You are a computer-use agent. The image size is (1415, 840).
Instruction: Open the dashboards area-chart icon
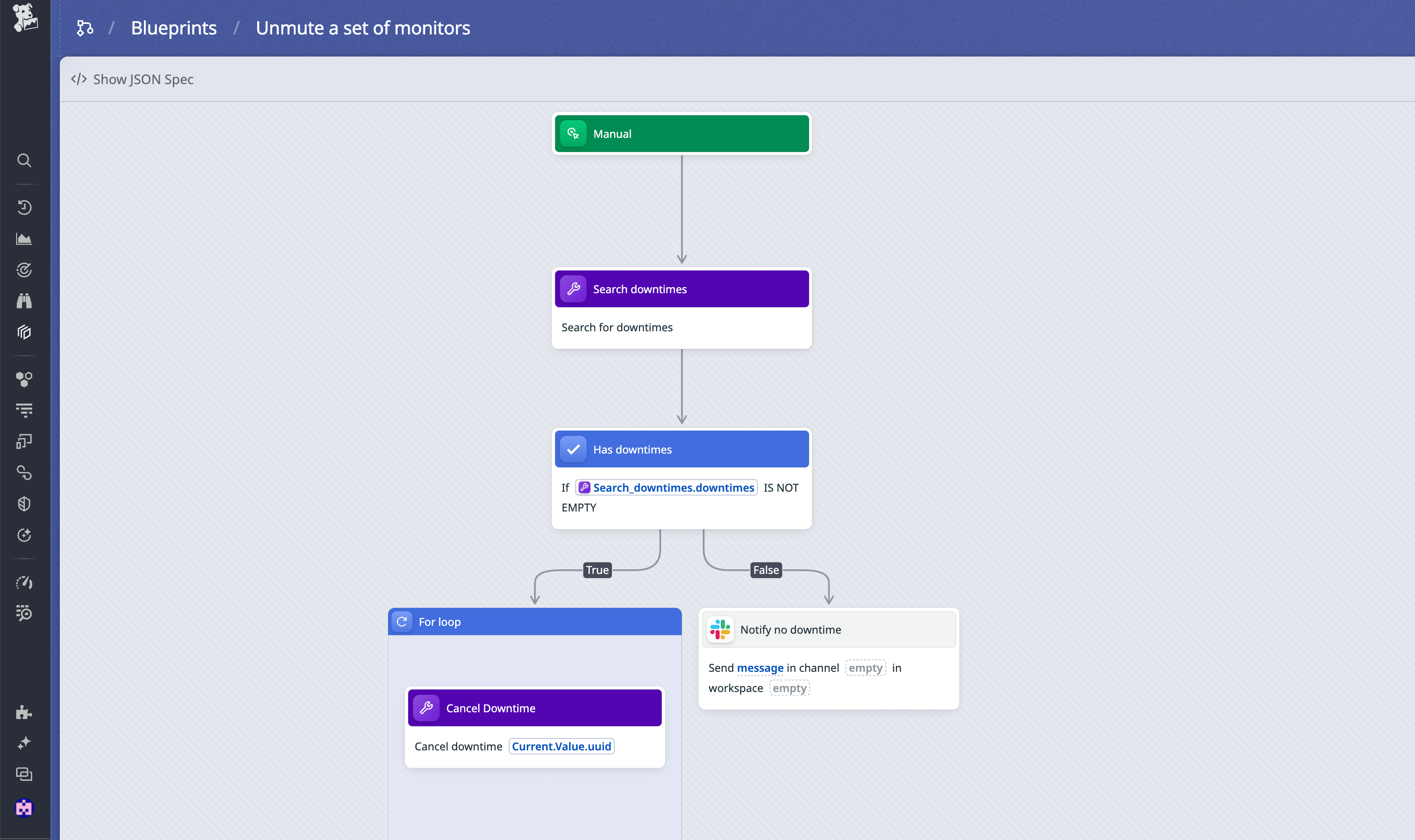click(x=24, y=239)
